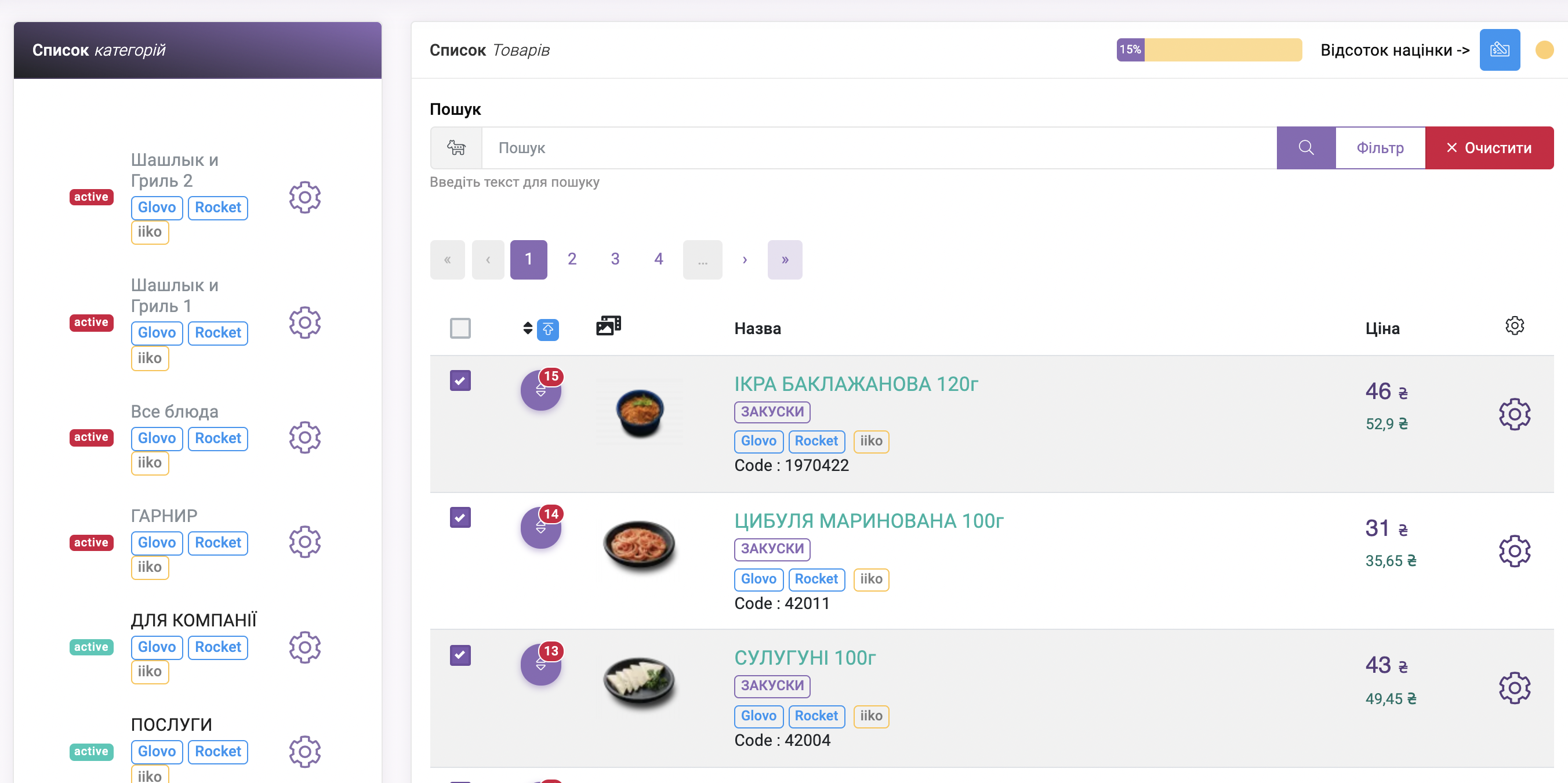This screenshot has width=1568, height=783.
Task: Click the markup percentage calculator icon
Action: click(1499, 50)
